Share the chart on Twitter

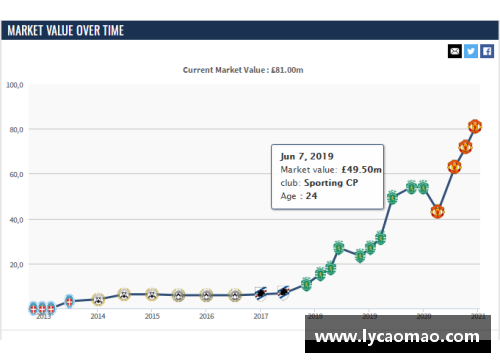(471, 51)
